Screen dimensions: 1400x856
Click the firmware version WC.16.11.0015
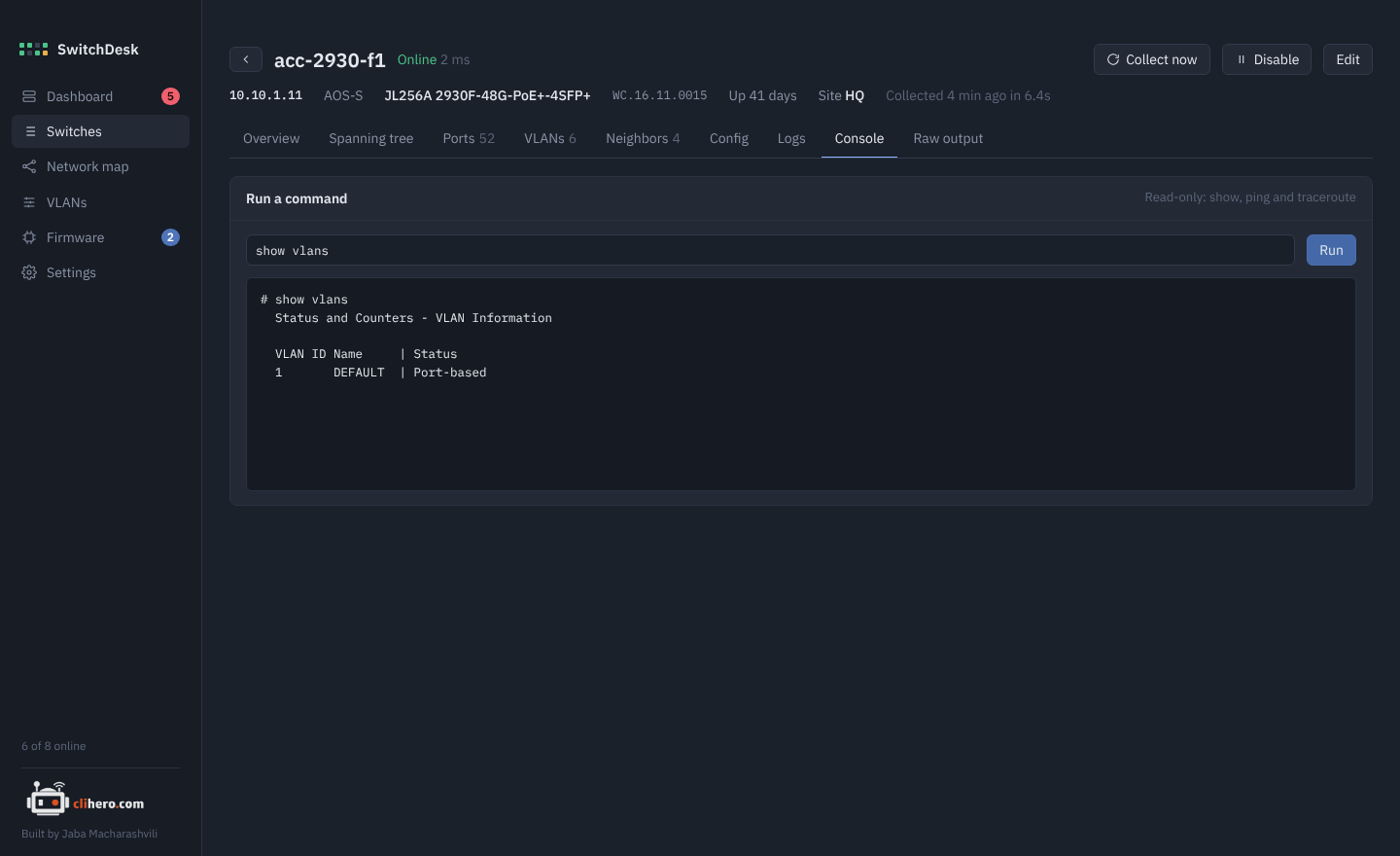click(x=659, y=95)
